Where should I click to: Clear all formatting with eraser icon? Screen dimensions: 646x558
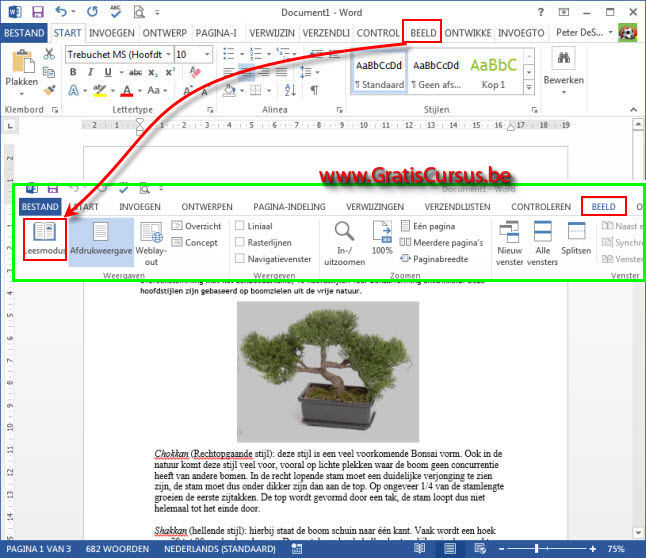click(x=195, y=72)
